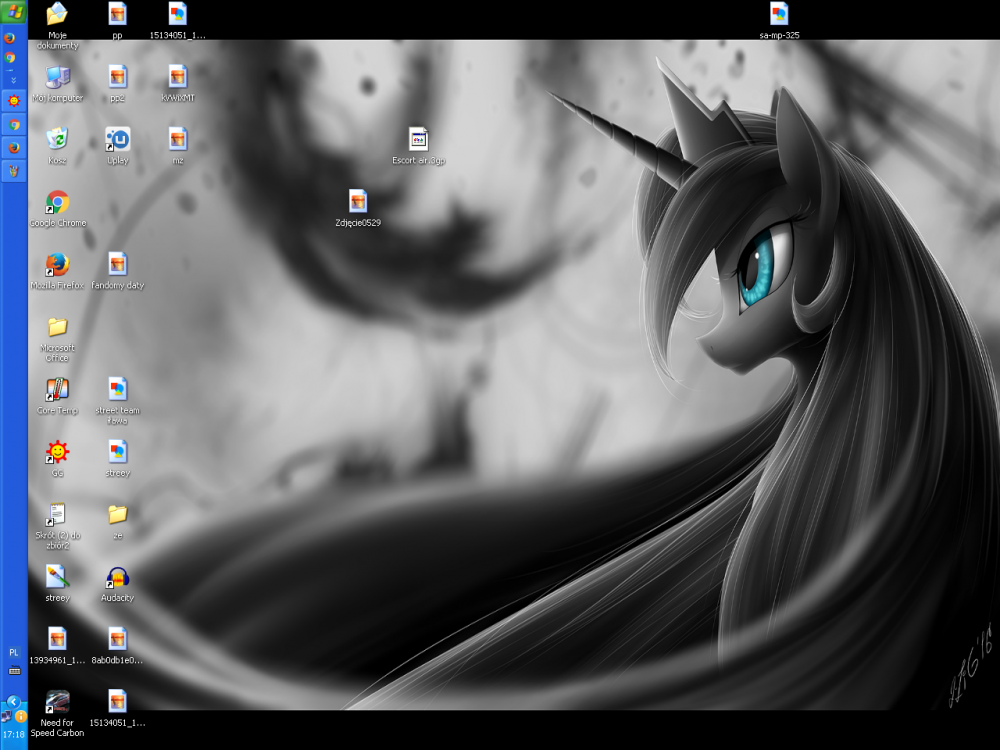Select the Google Chrome desktop shortcut
This screenshot has height=750, width=1000.
(x=57, y=202)
